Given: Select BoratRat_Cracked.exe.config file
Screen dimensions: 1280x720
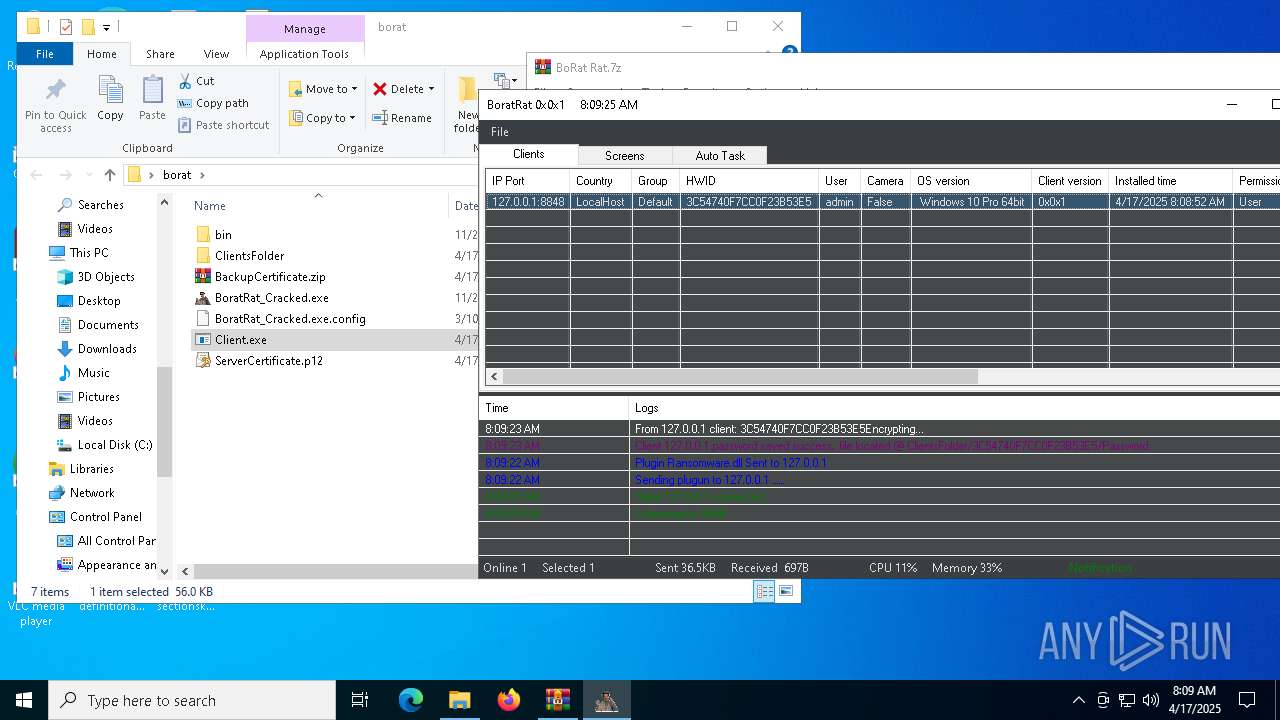Looking at the screenshot, I should click(290, 319).
